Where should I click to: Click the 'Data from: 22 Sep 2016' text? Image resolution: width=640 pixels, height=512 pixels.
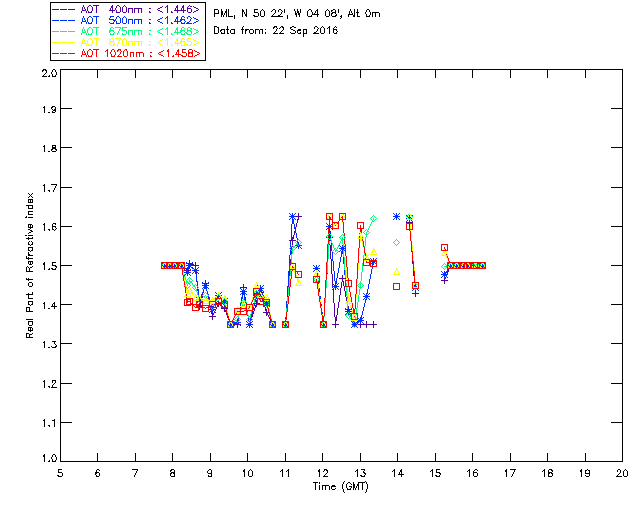[276, 31]
